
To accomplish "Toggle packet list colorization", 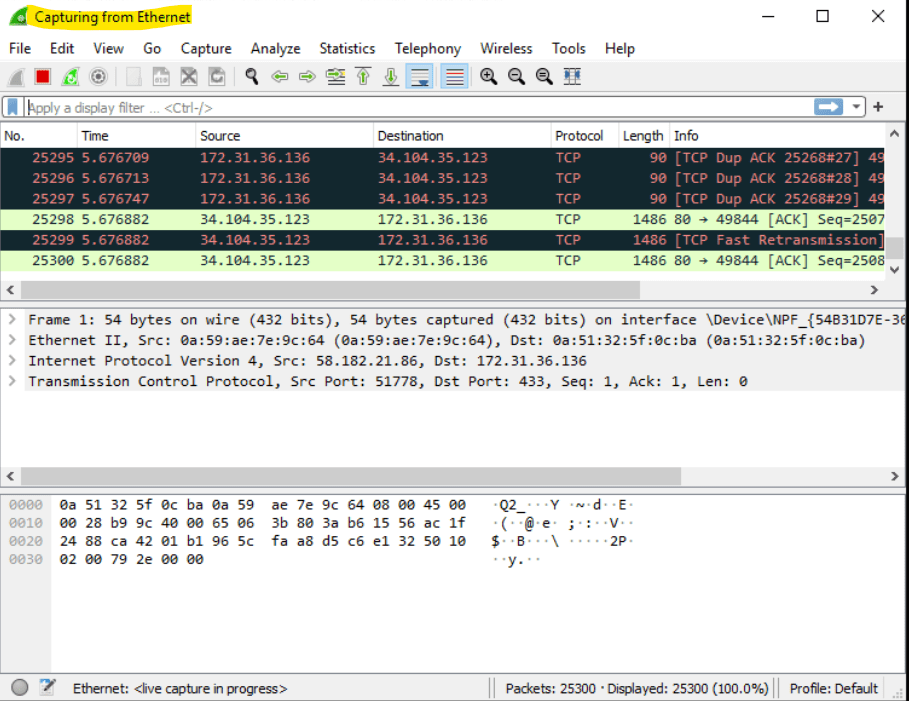I will click(x=455, y=77).
